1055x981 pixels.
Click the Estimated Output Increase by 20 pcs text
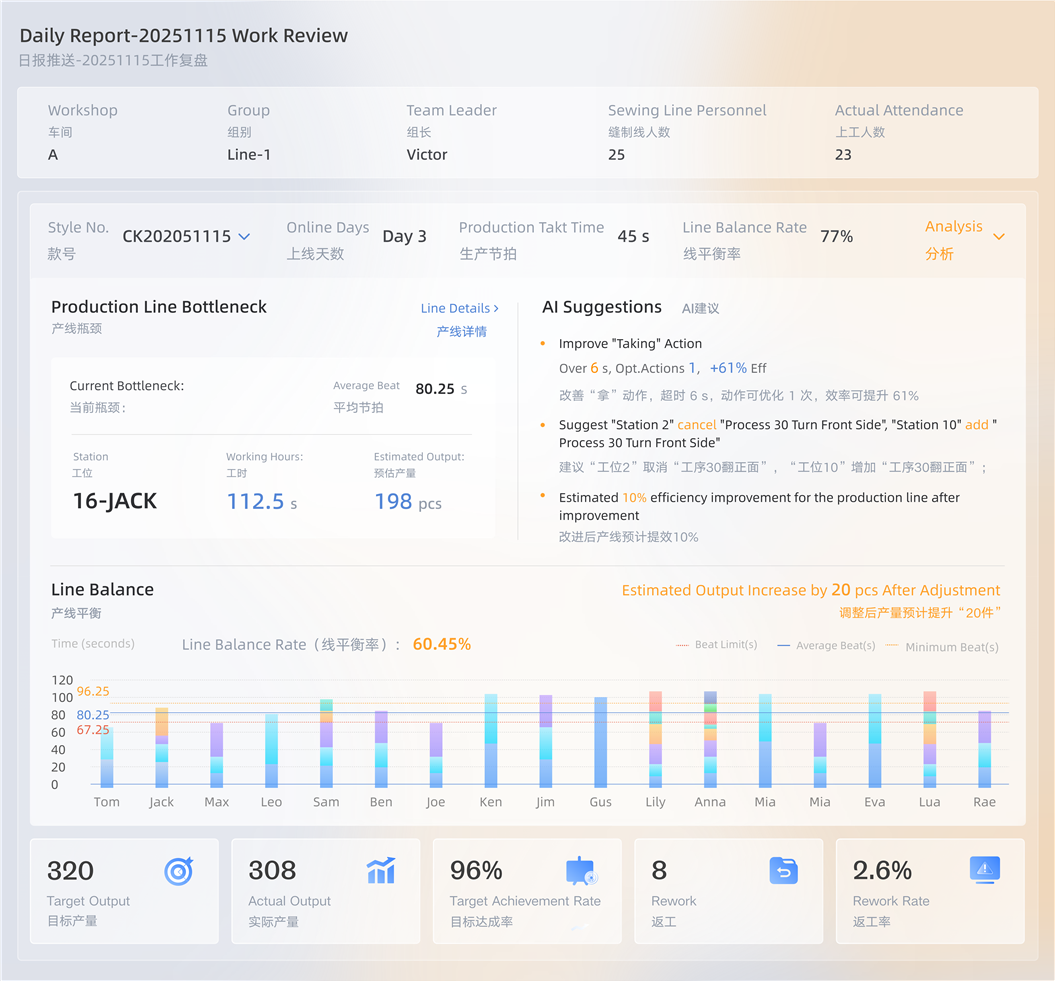[x=810, y=590]
